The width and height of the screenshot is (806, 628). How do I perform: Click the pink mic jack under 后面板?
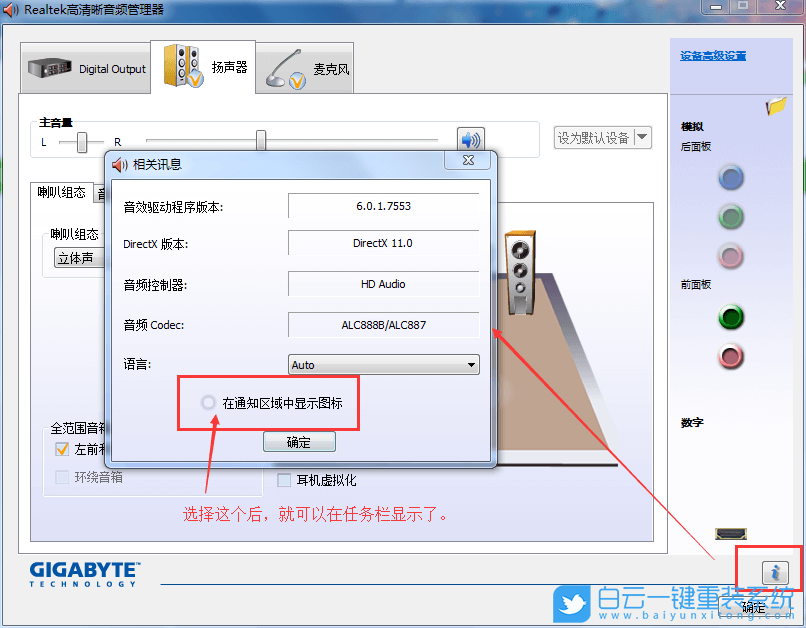coord(731,256)
